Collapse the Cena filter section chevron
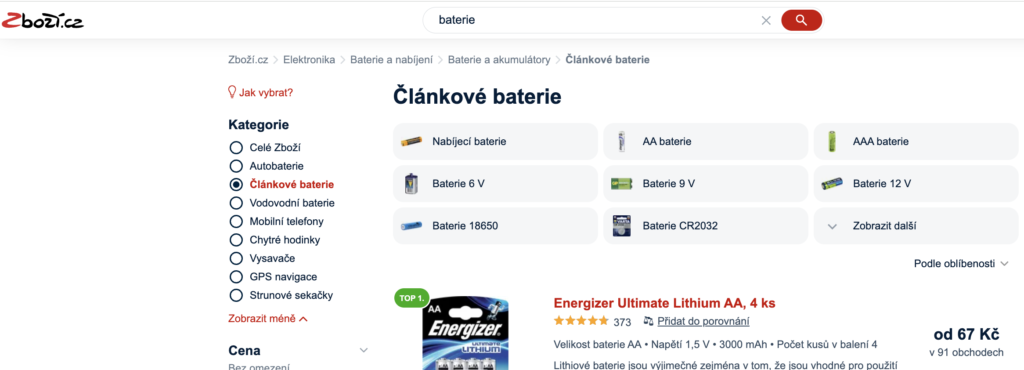The width and height of the screenshot is (1024, 370). tap(364, 350)
